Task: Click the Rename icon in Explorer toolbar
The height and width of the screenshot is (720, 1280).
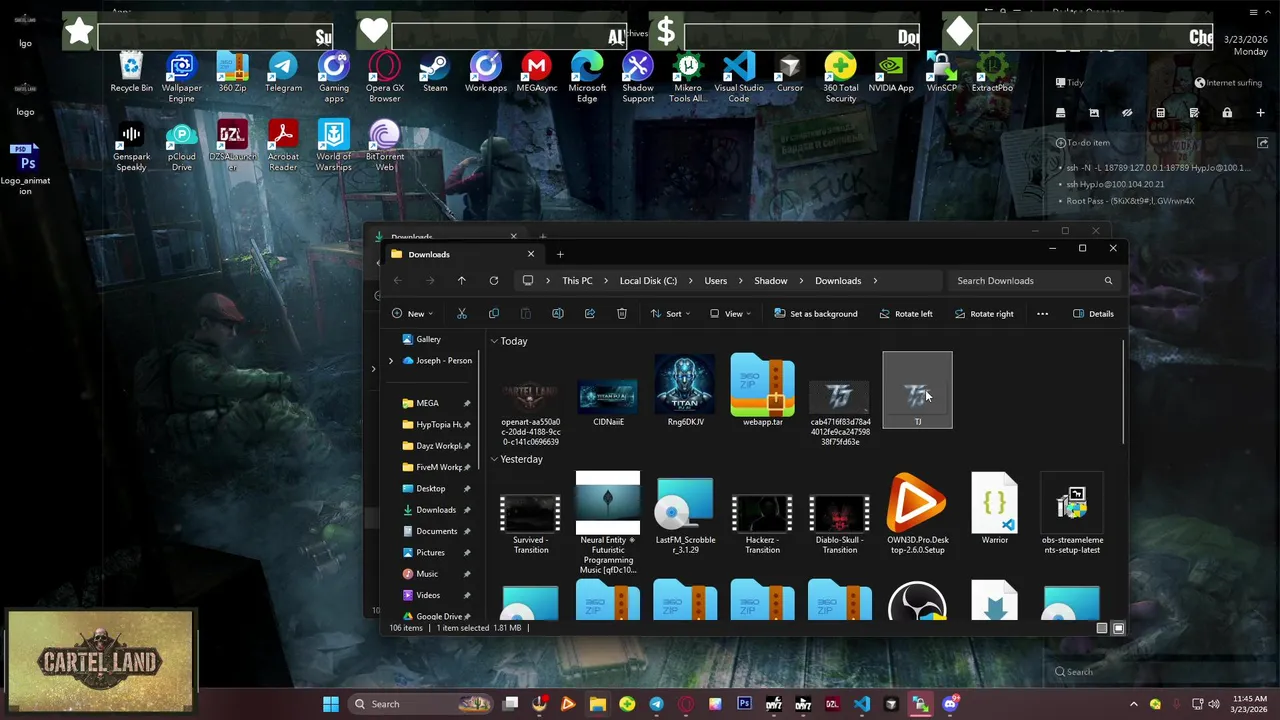Action: pyautogui.click(x=558, y=314)
